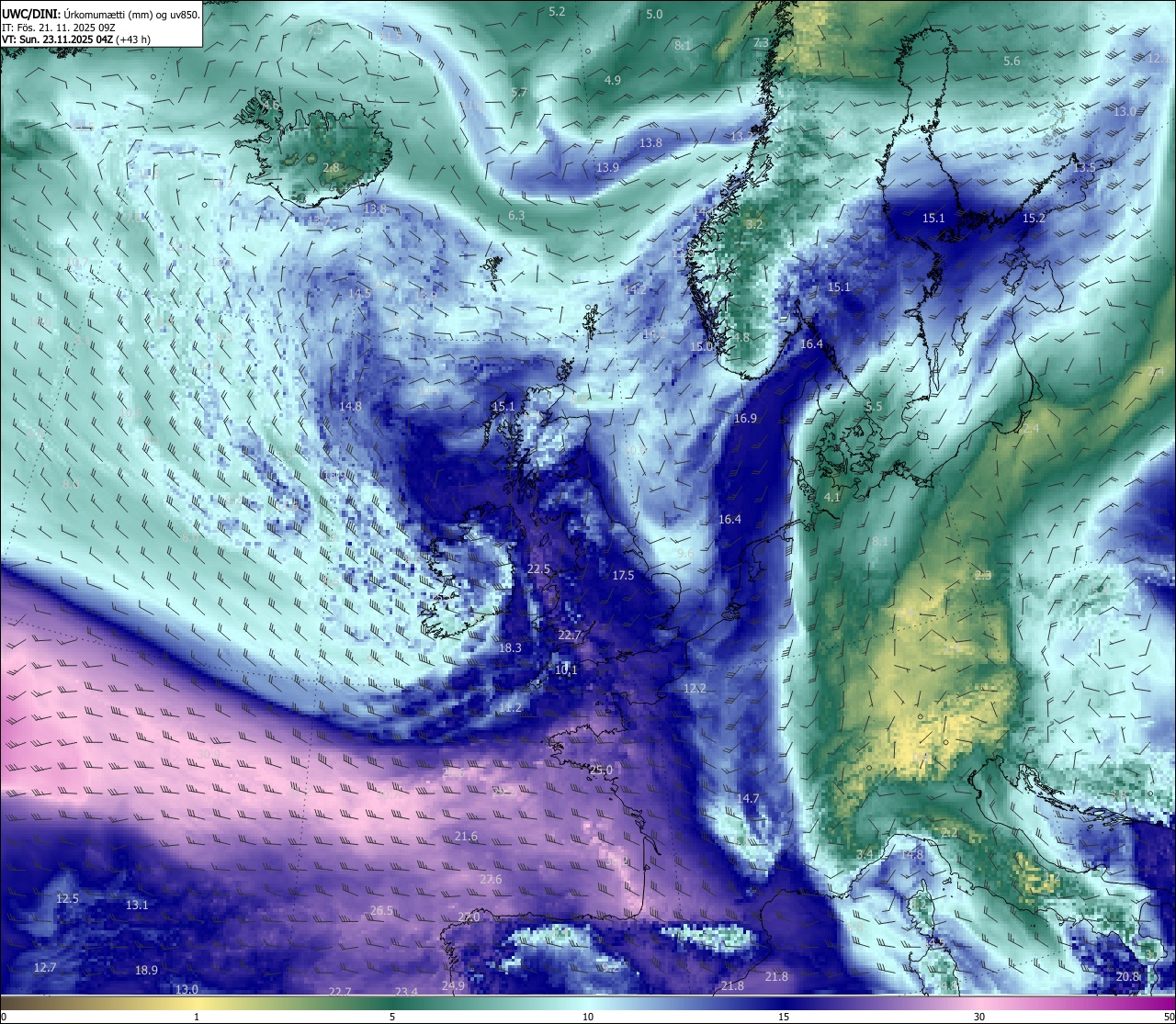Click the '5.5' value label
1176x1024 pixels.
874,406
